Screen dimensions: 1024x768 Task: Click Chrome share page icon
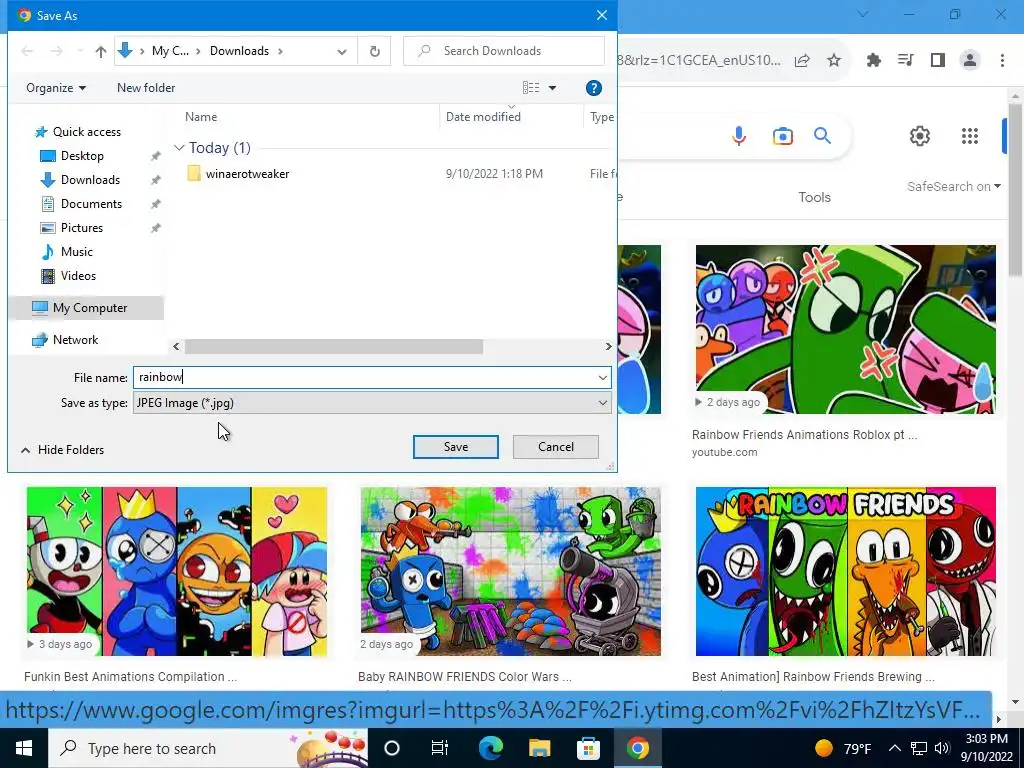[x=802, y=61]
